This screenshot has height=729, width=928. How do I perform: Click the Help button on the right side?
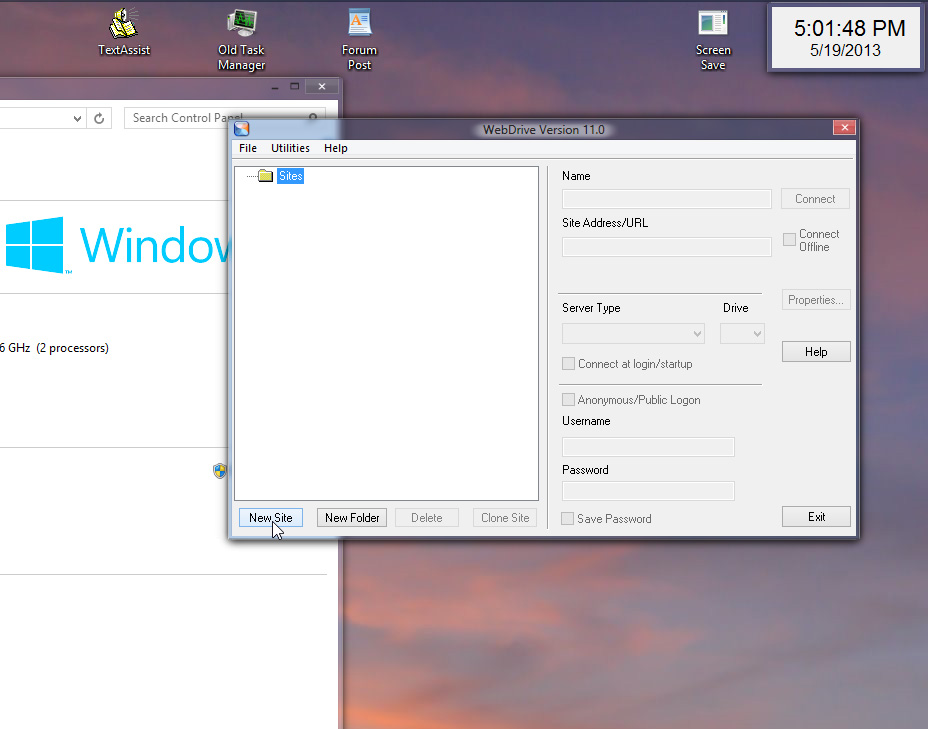click(816, 352)
